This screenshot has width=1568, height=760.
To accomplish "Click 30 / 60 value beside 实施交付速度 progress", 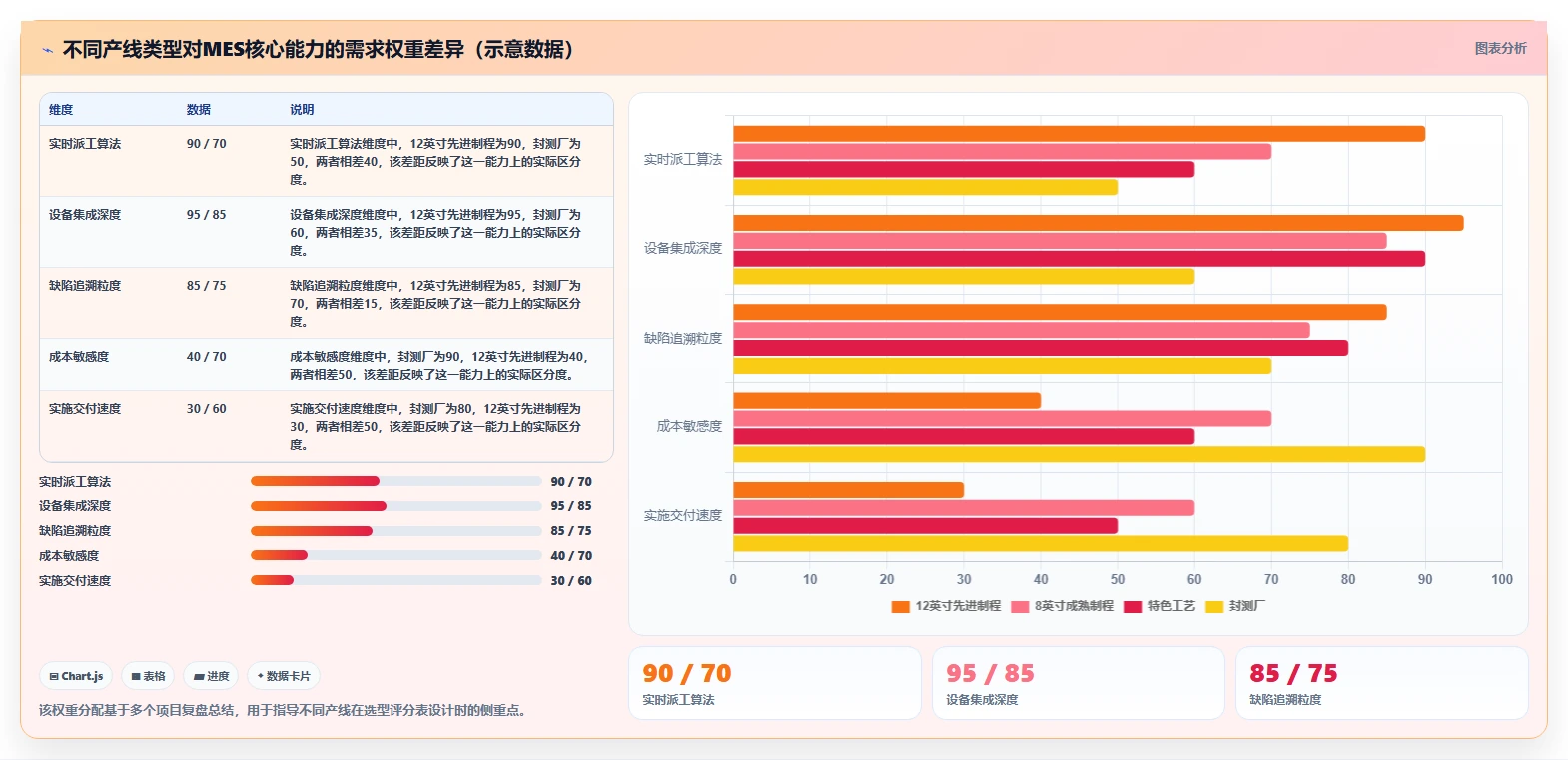I will (571, 581).
